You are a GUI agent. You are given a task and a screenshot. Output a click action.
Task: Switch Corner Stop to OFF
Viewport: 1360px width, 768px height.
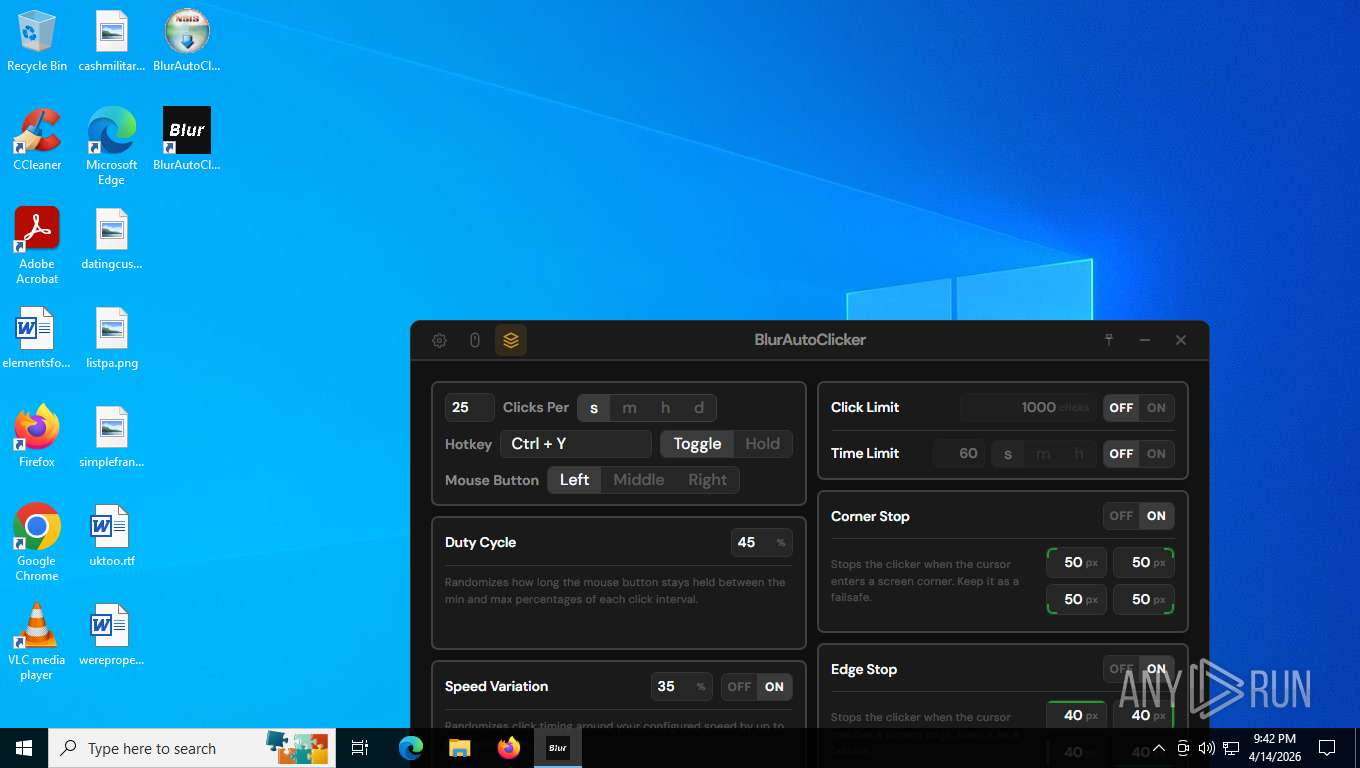coord(1121,516)
